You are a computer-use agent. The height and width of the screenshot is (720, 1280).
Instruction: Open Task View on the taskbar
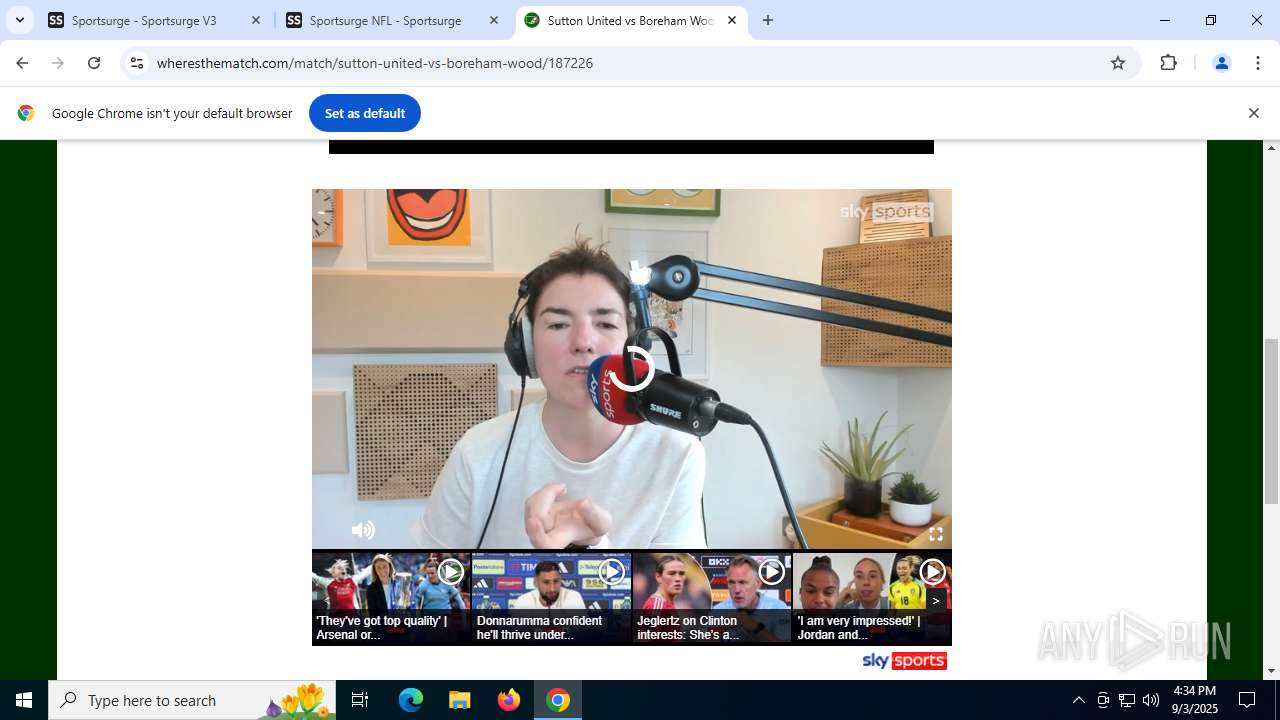[360, 700]
